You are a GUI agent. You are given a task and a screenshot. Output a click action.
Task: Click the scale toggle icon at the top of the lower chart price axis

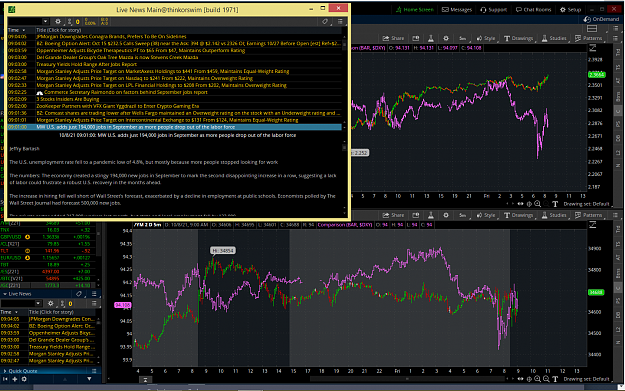pos(593,225)
